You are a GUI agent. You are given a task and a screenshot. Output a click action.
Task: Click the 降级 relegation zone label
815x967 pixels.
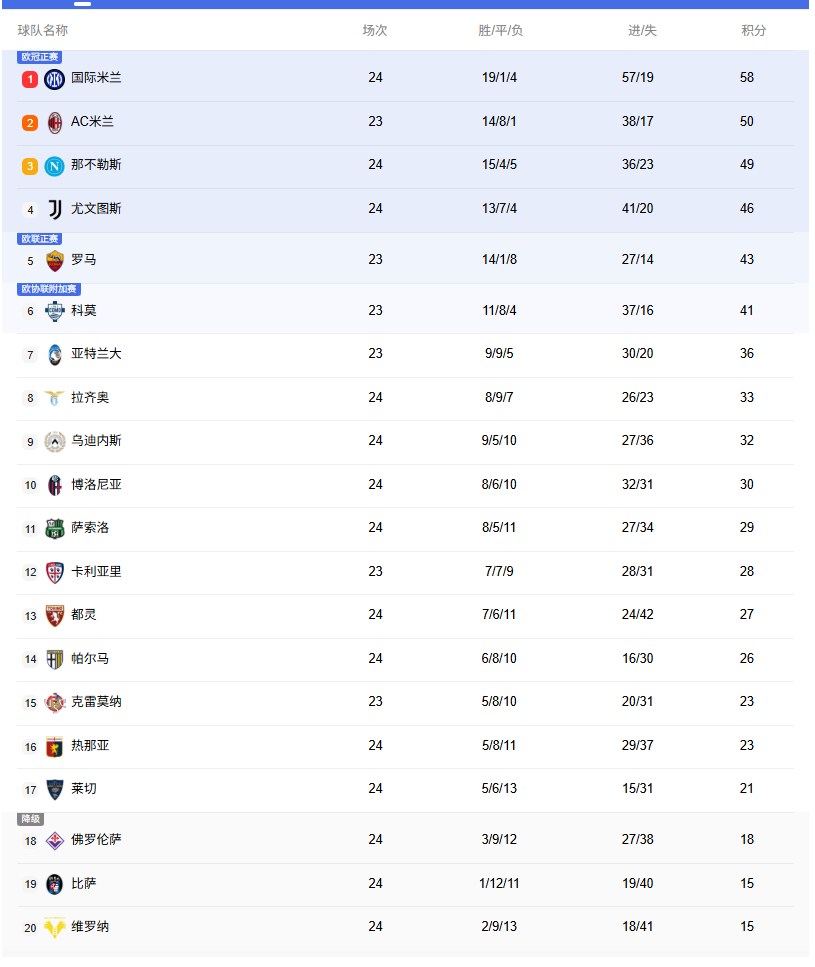point(31,819)
